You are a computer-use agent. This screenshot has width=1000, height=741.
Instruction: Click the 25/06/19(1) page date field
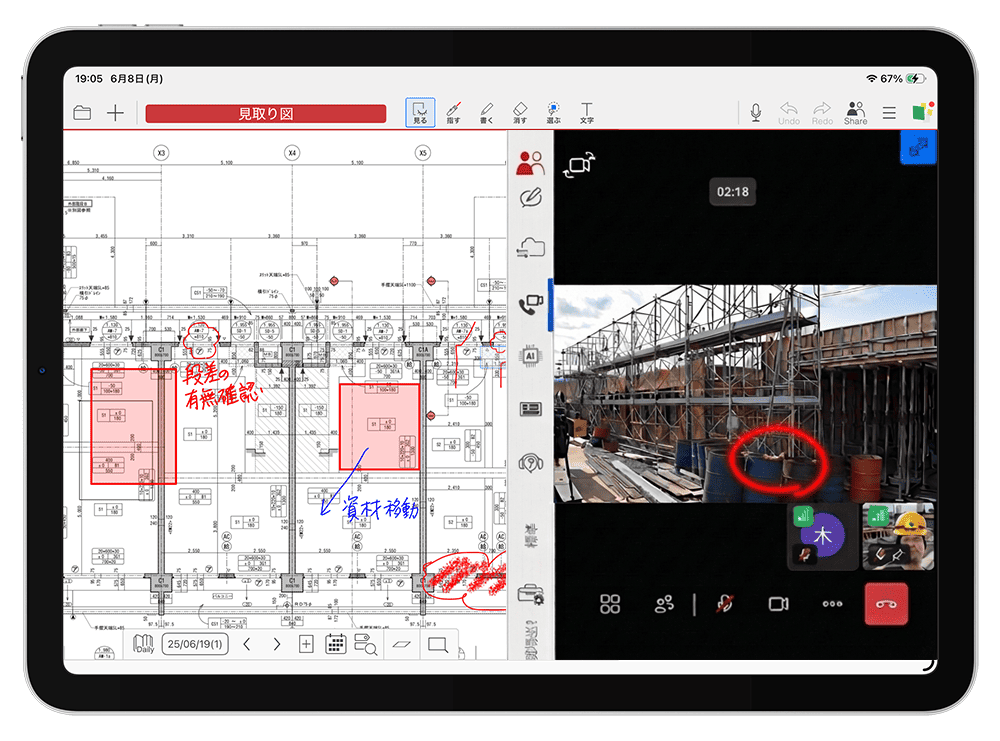[195, 644]
